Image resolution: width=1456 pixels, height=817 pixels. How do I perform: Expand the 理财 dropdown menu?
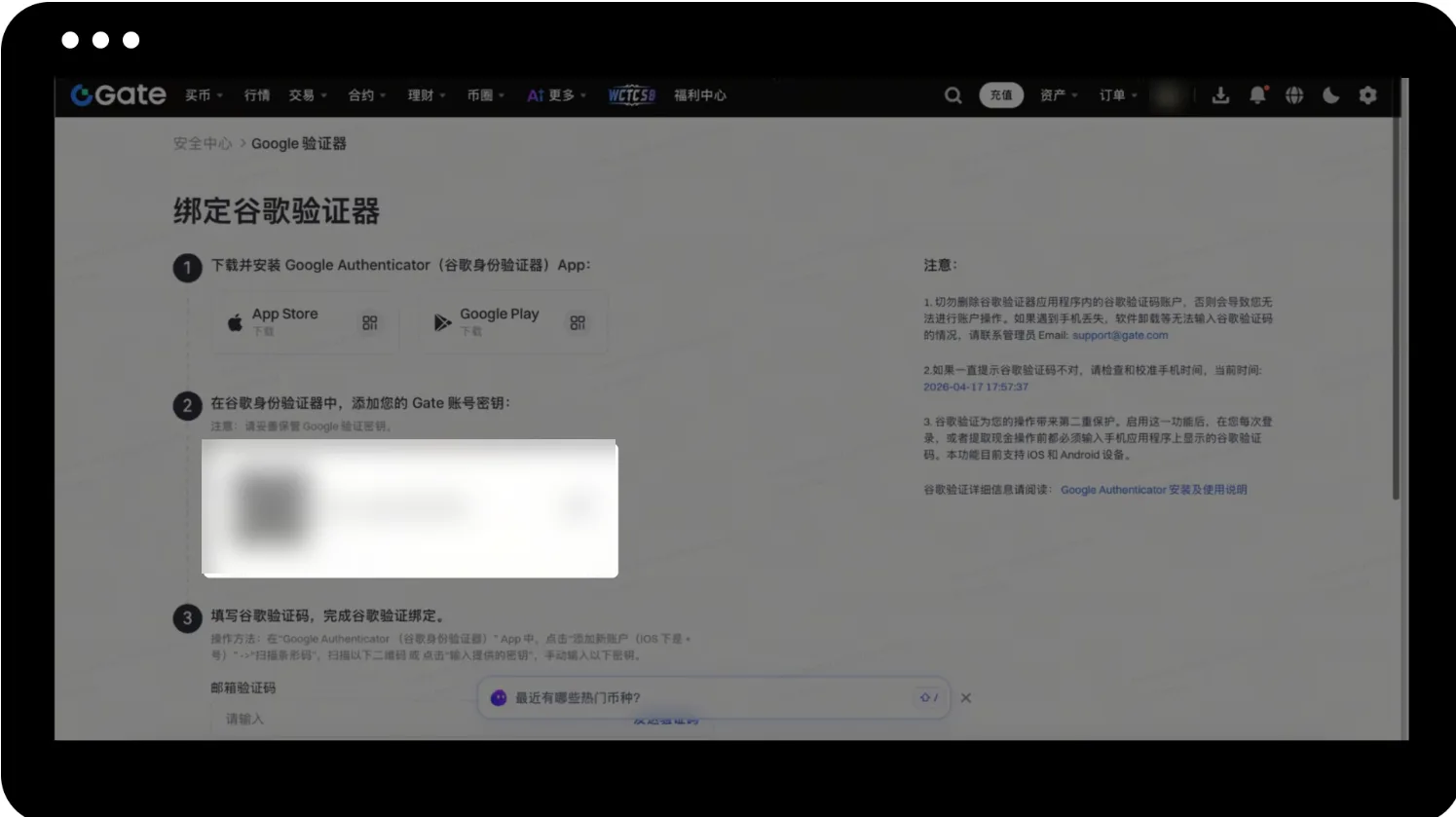pyautogui.click(x=427, y=95)
